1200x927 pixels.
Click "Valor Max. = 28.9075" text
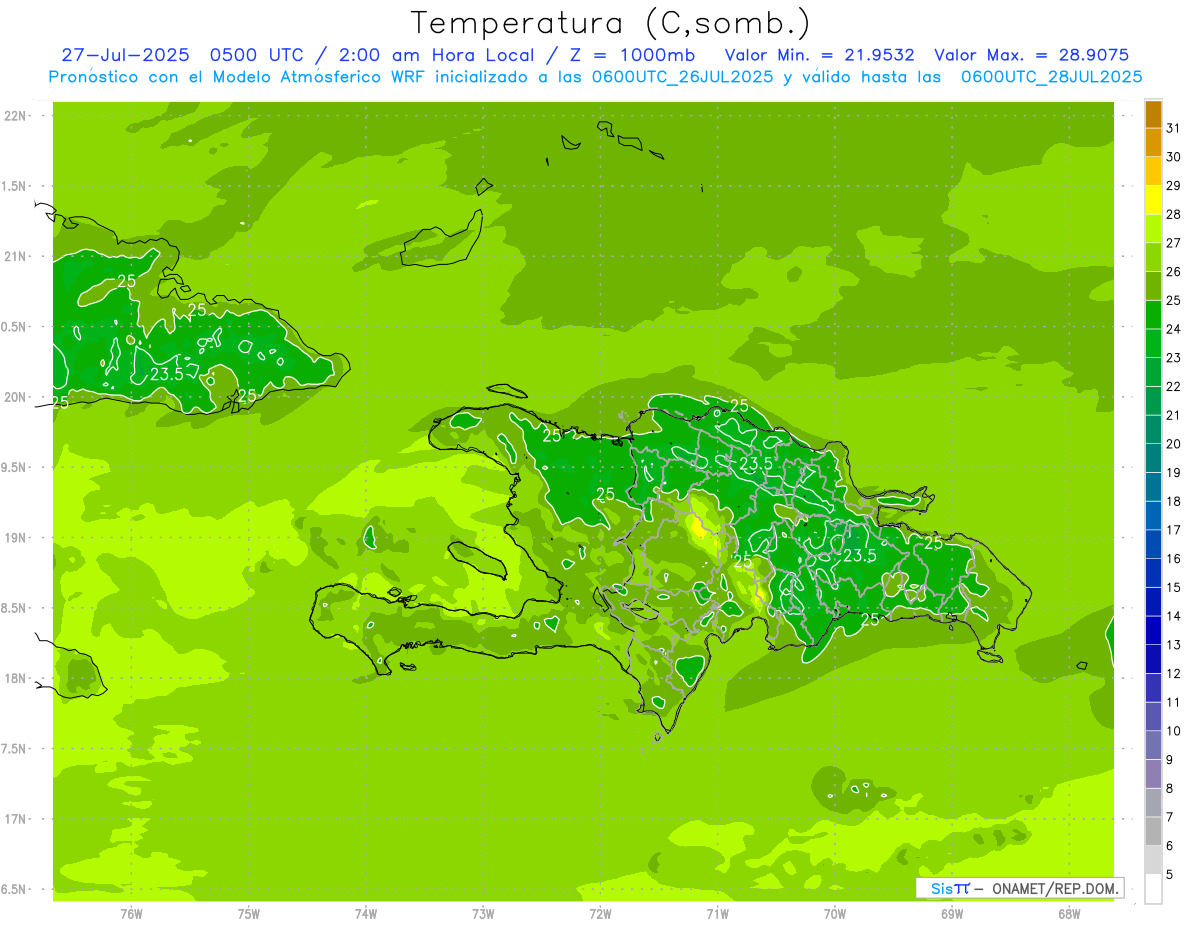point(1031,55)
